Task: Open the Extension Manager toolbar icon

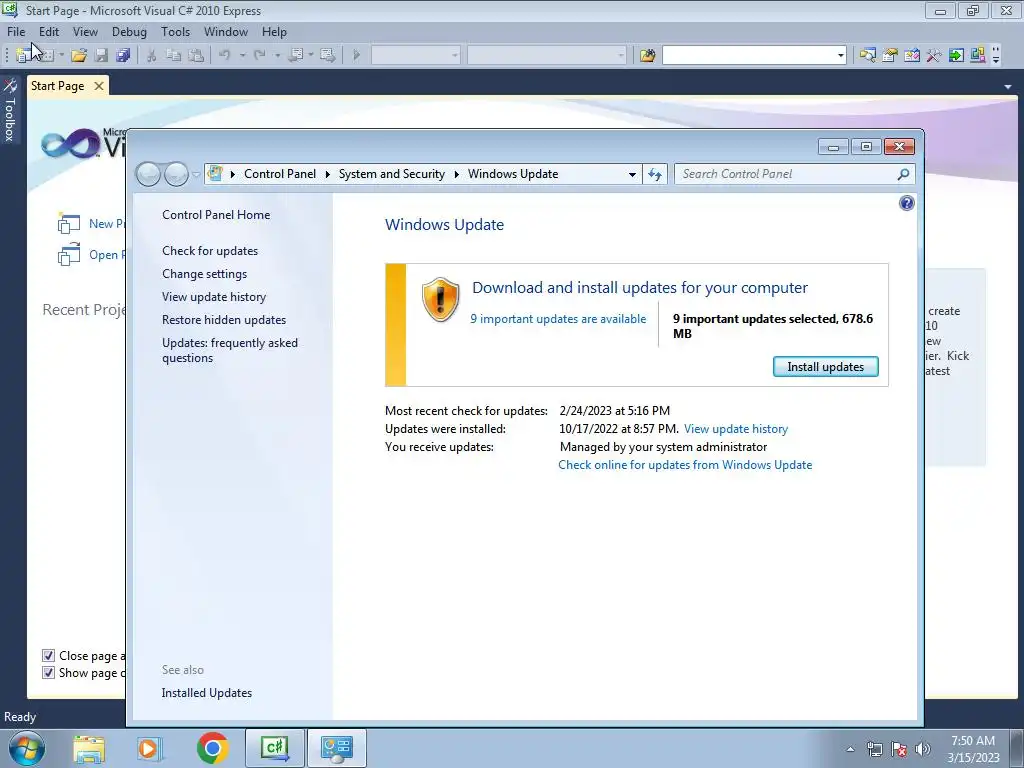Action: [x=978, y=56]
